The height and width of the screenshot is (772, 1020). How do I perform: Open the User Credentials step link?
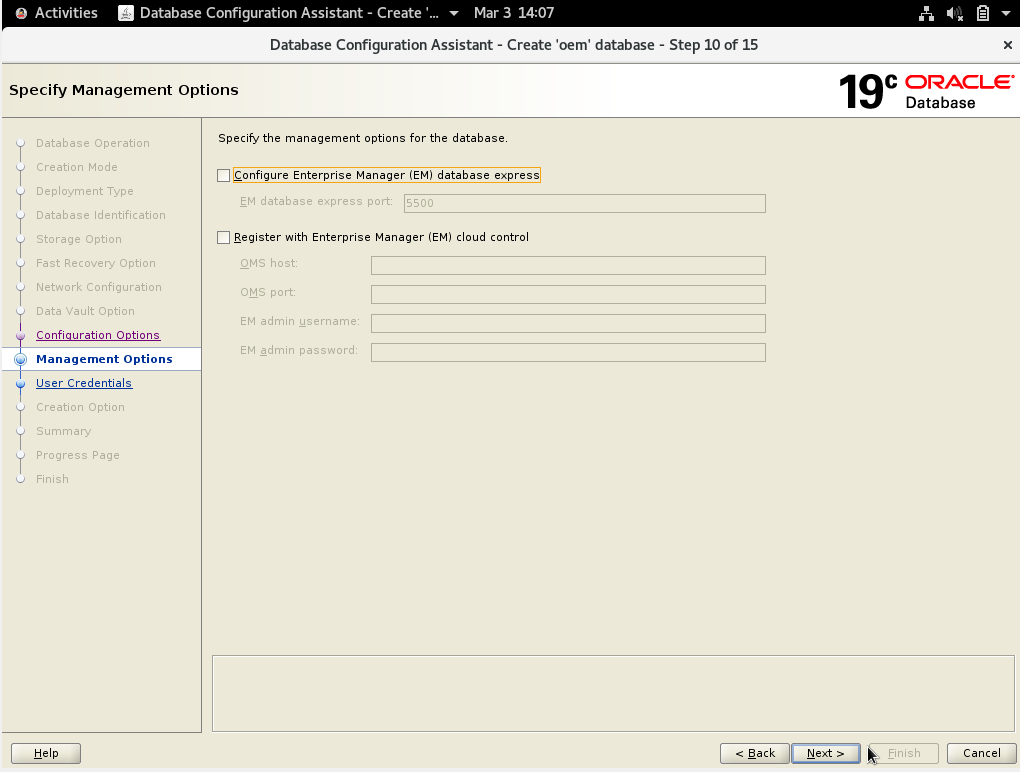pyautogui.click(x=84, y=383)
